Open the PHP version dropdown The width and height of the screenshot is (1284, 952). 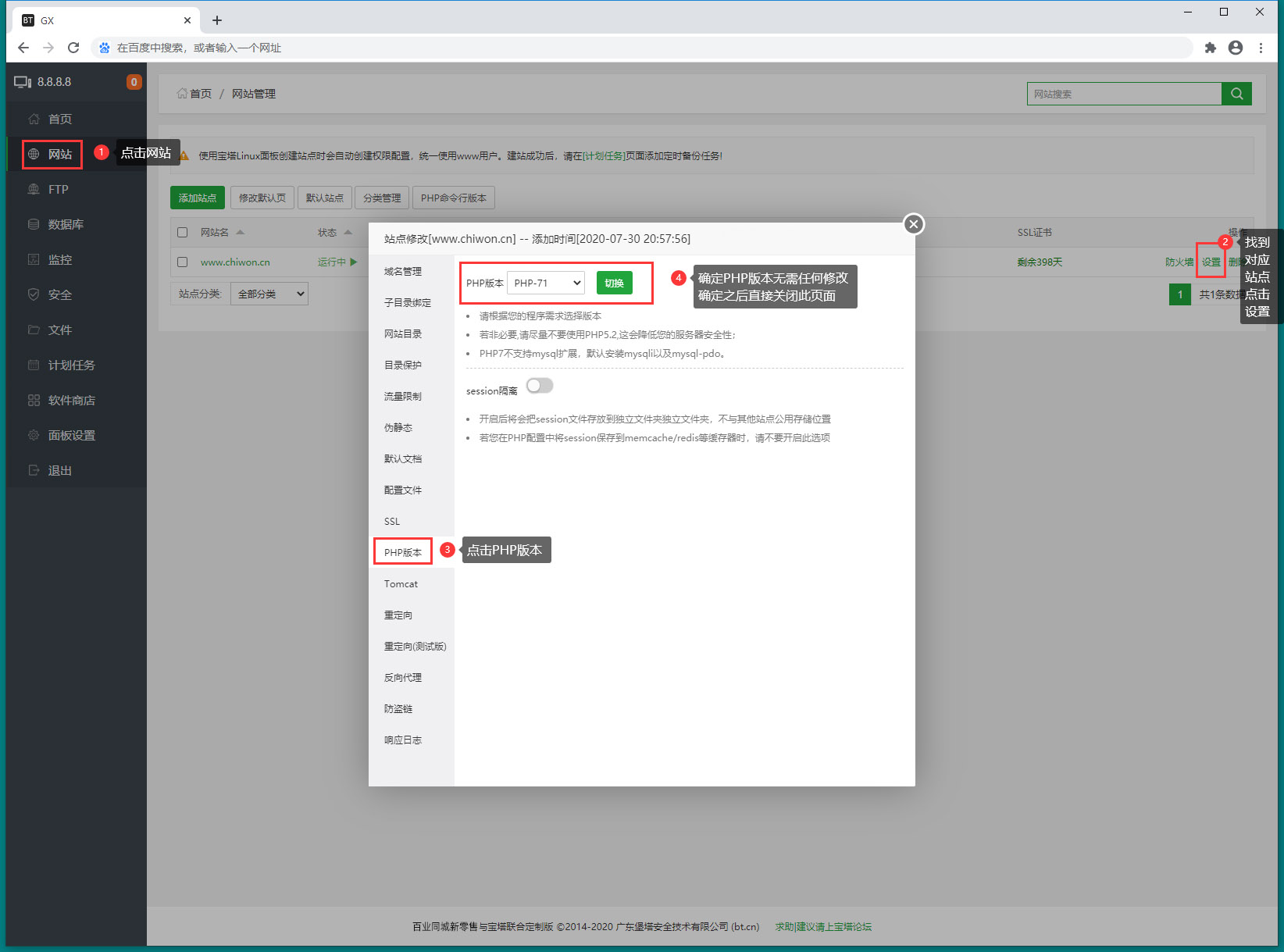(x=546, y=283)
